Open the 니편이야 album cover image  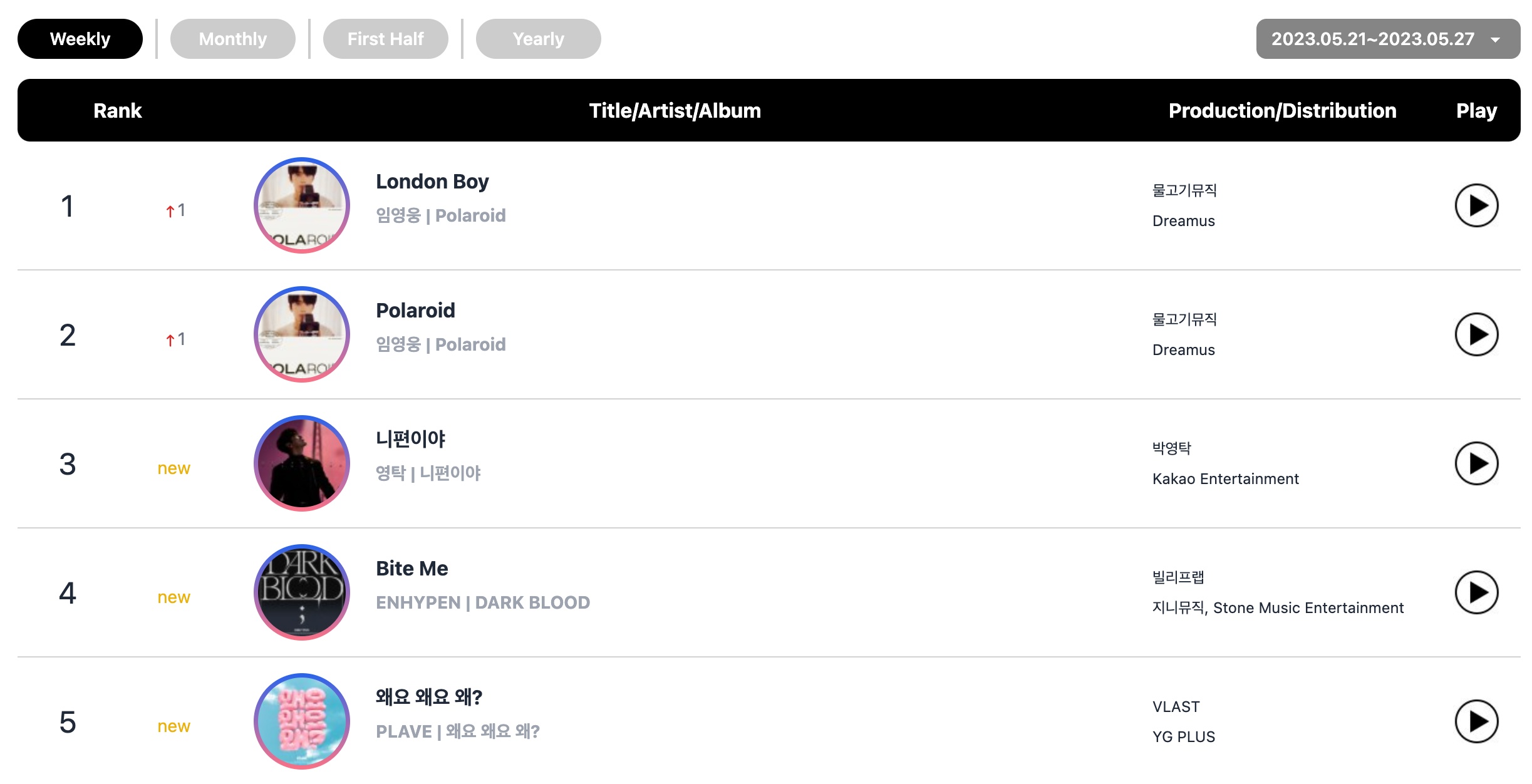[x=302, y=463]
